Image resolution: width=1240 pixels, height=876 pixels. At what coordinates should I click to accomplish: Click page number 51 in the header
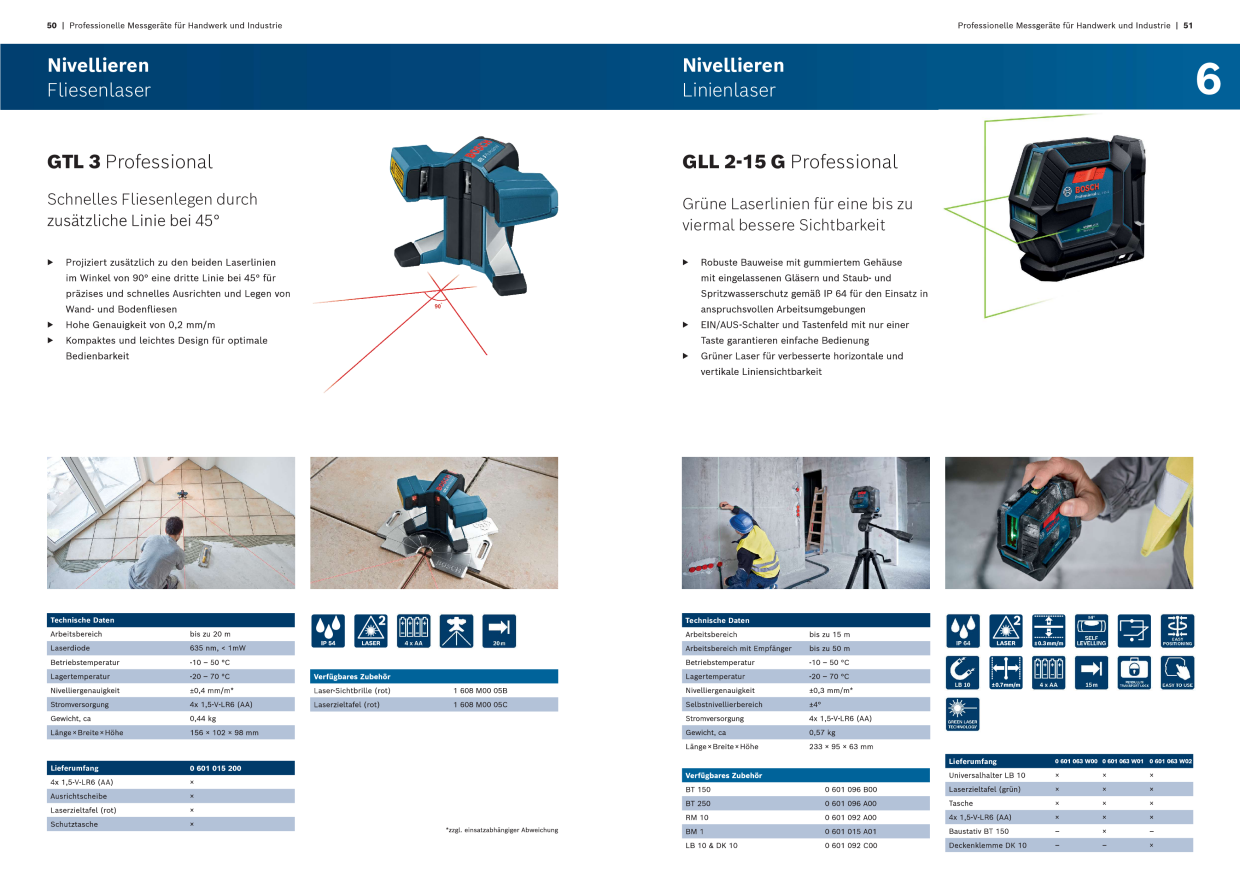(1188, 25)
